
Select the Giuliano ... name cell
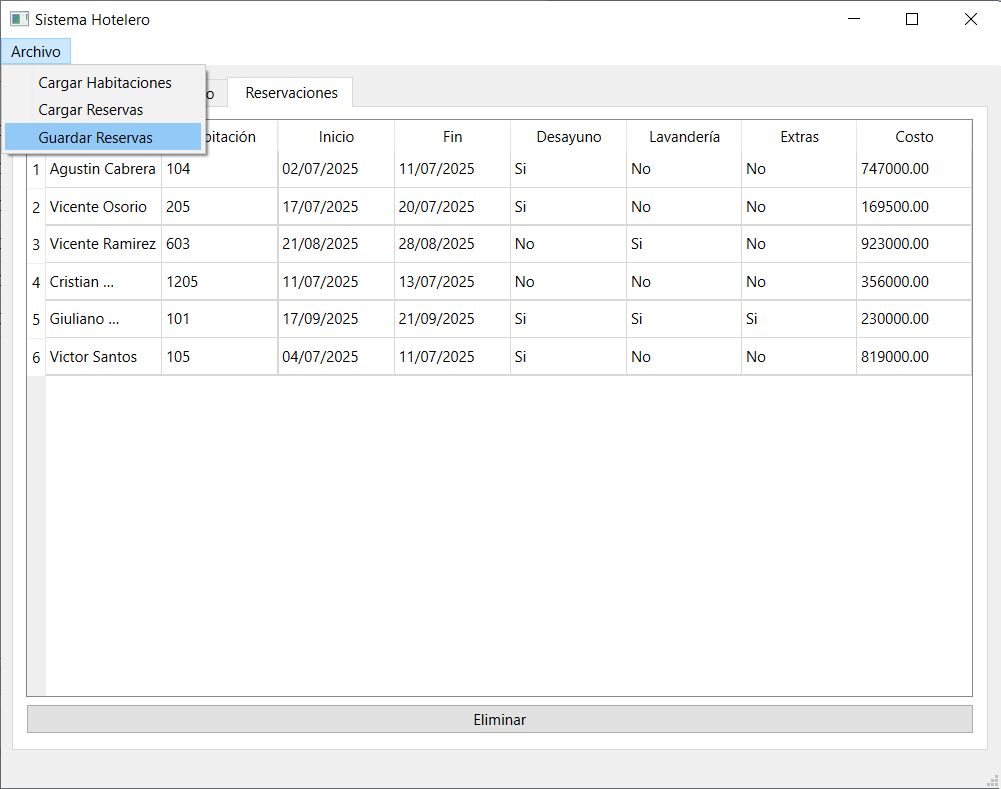tap(103, 319)
